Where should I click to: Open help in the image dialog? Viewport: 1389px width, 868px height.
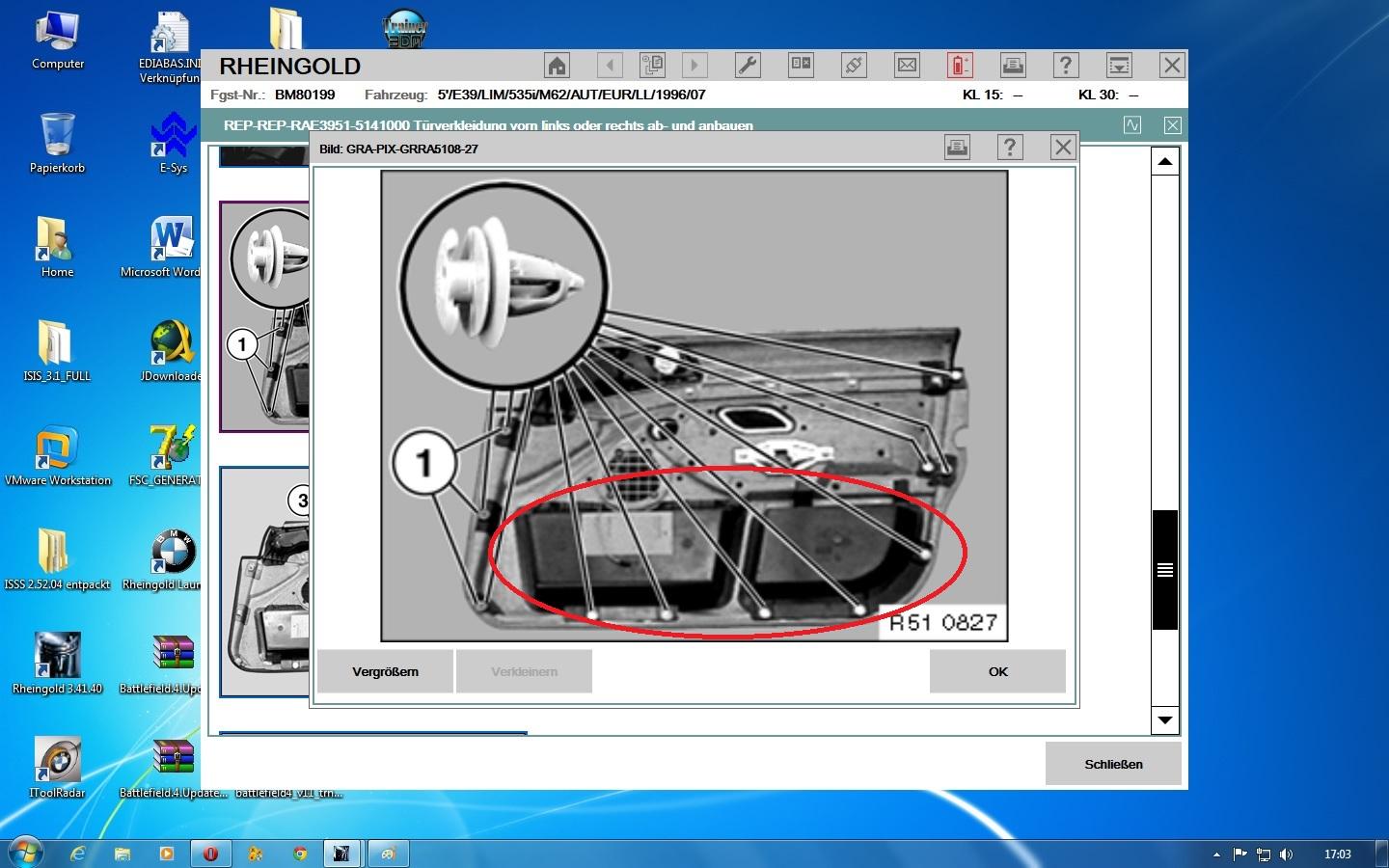point(1009,148)
